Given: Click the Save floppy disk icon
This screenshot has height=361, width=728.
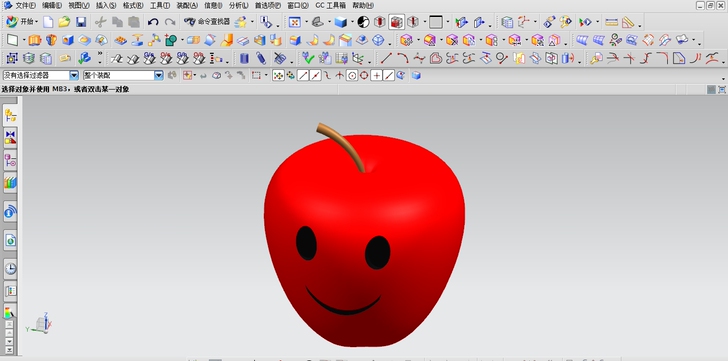Looking at the screenshot, I should click(81, 22).
